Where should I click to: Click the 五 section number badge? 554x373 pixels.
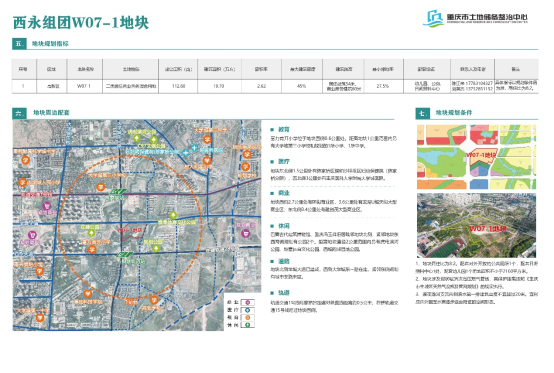point(19,43)
